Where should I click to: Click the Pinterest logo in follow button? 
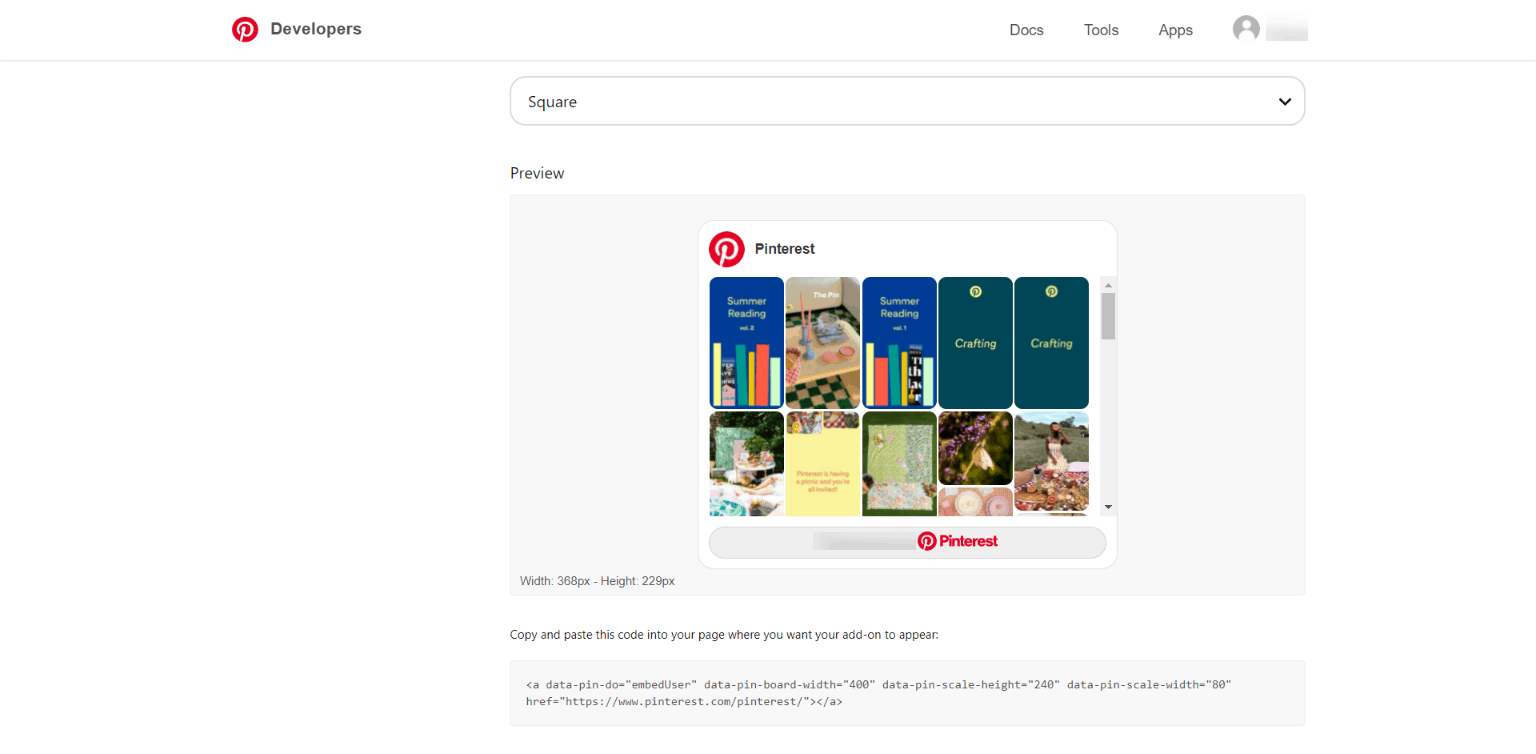(927, 541)
